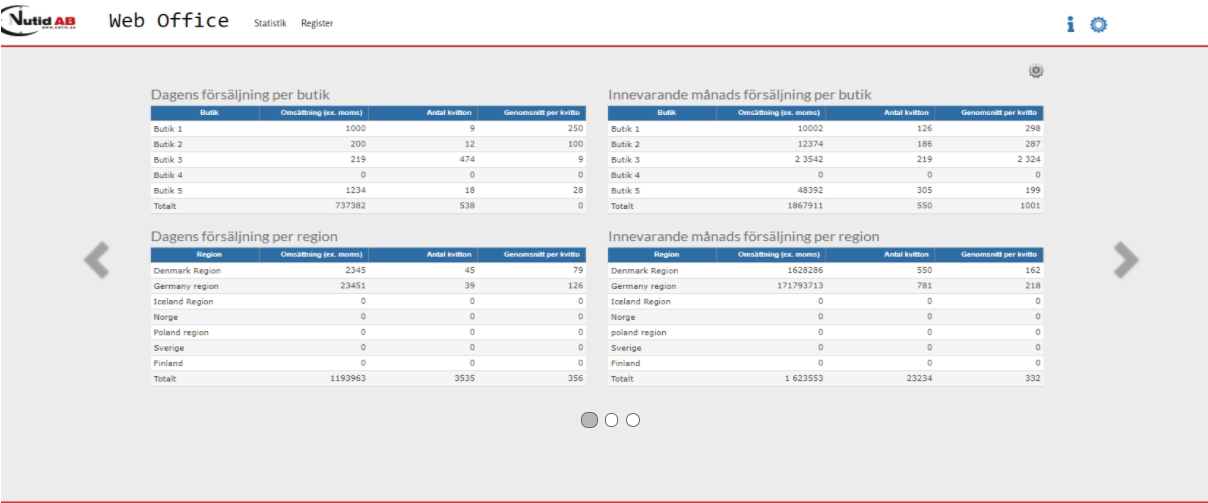Click the Web Office title
This screenshot has width=1208, height=503.
pos(168,21)
